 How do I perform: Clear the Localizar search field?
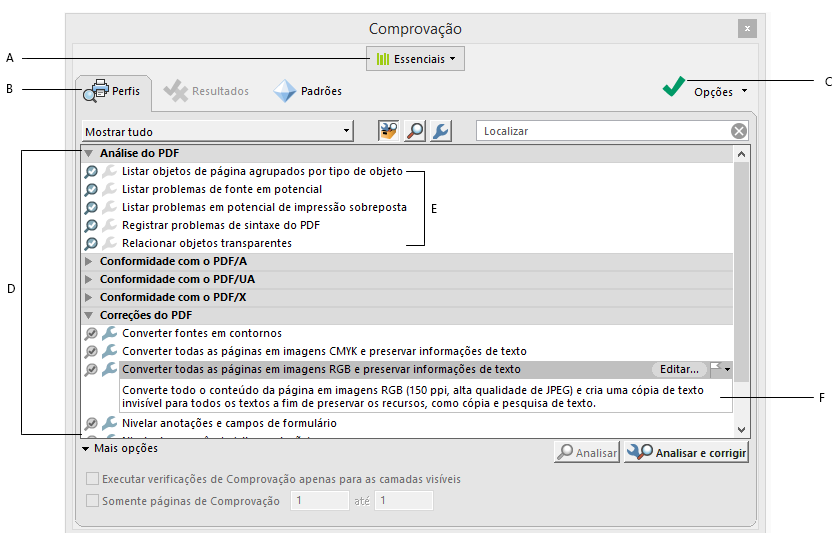(x=738, y=131)
